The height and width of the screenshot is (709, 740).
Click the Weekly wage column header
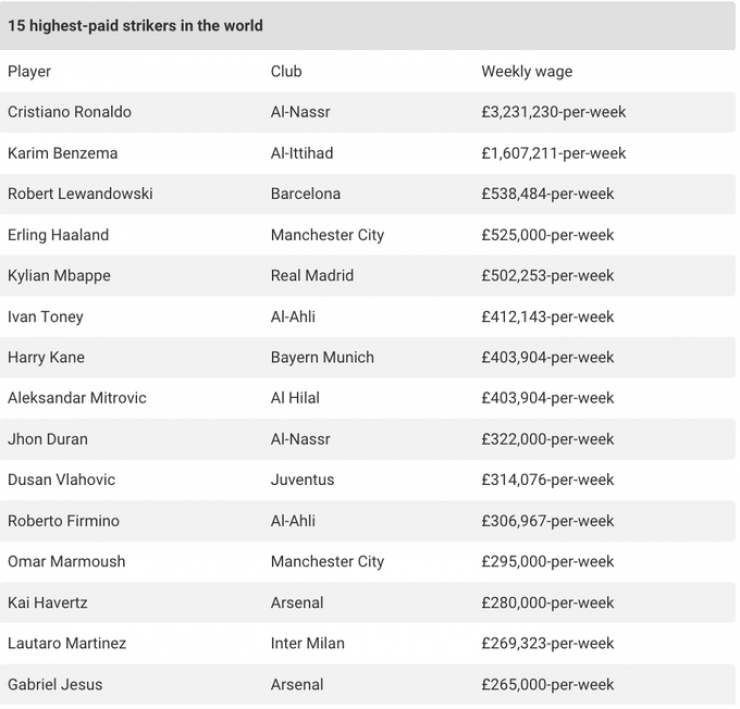tap(527, 72)
